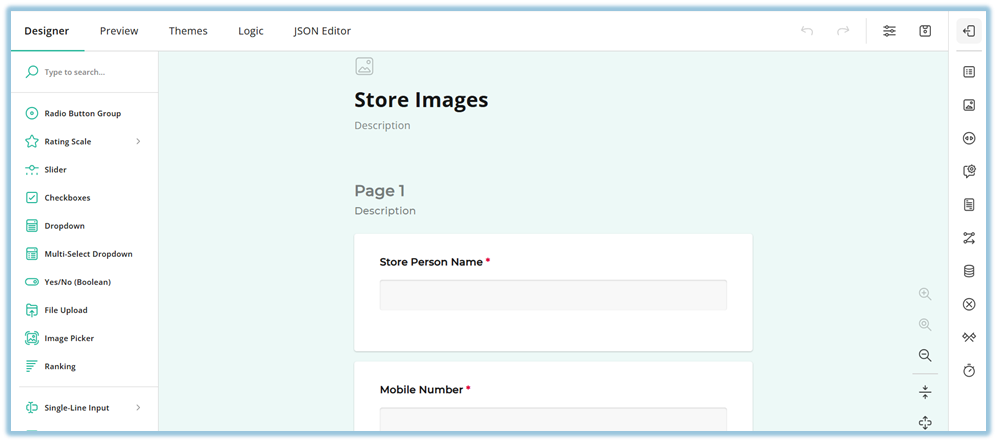Click the redo arrow in top toolbar
The height and width of the screenshot is (442, 997).
click(843, 31)
